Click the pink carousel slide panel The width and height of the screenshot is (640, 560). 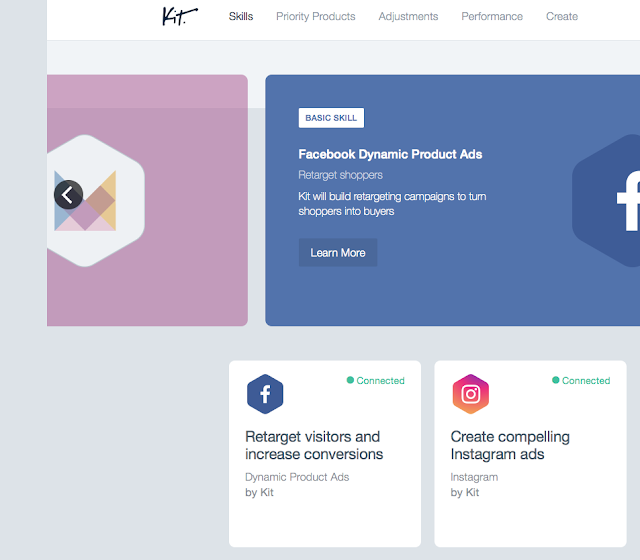[147, 200]
